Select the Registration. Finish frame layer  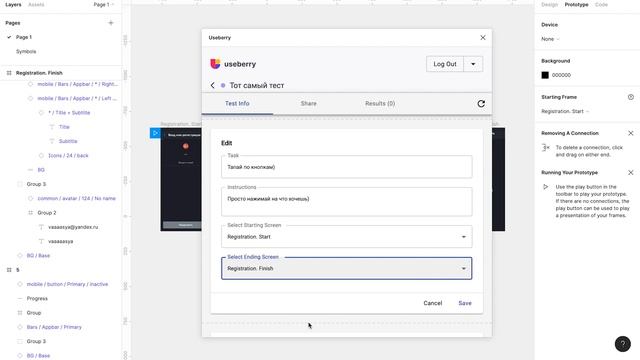[x=39, y=73]
